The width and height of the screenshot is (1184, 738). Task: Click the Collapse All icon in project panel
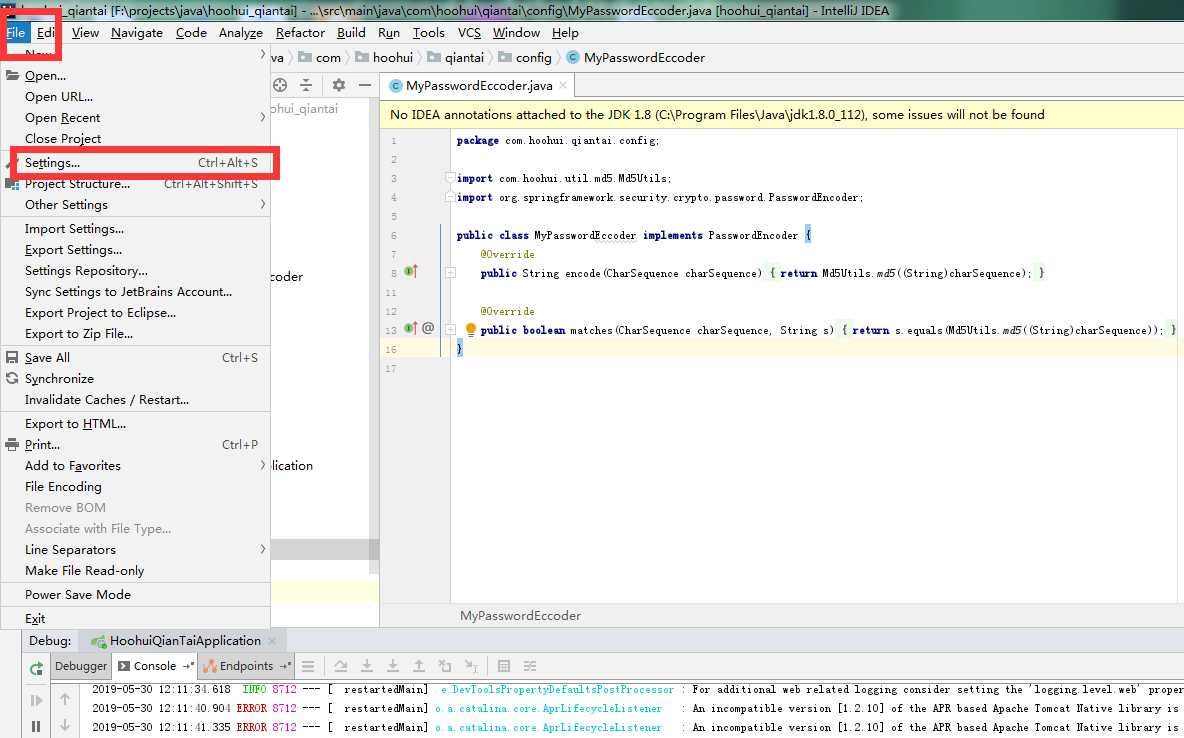point(306,86)
